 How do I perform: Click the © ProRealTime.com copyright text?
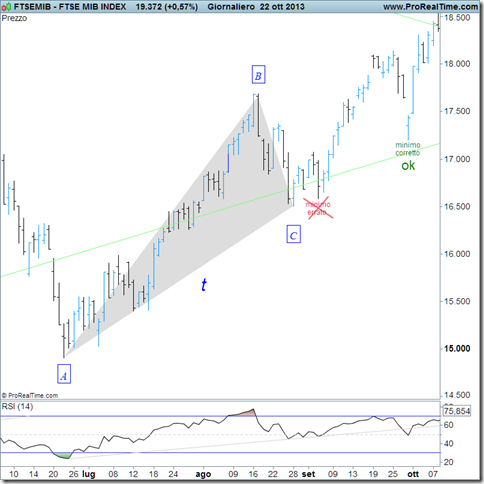30,395
